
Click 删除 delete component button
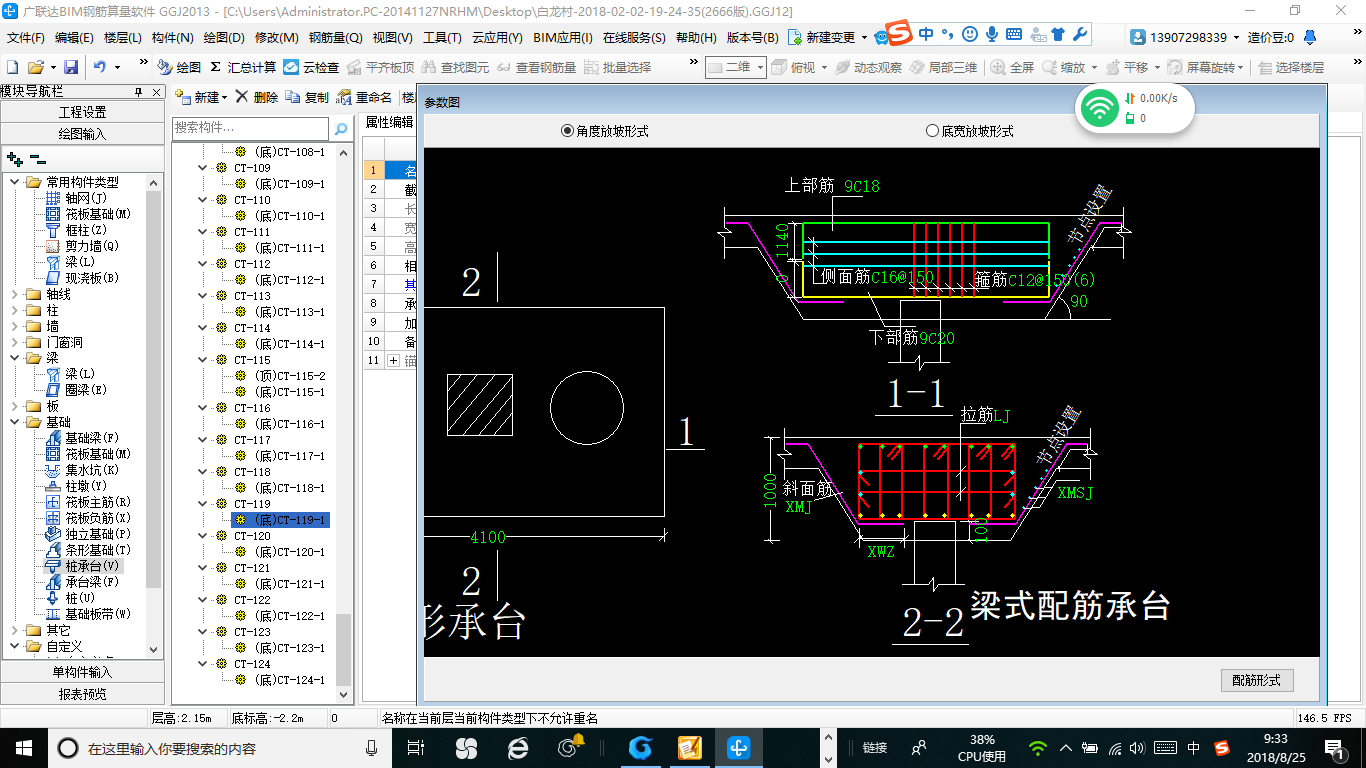pos(257,97)
